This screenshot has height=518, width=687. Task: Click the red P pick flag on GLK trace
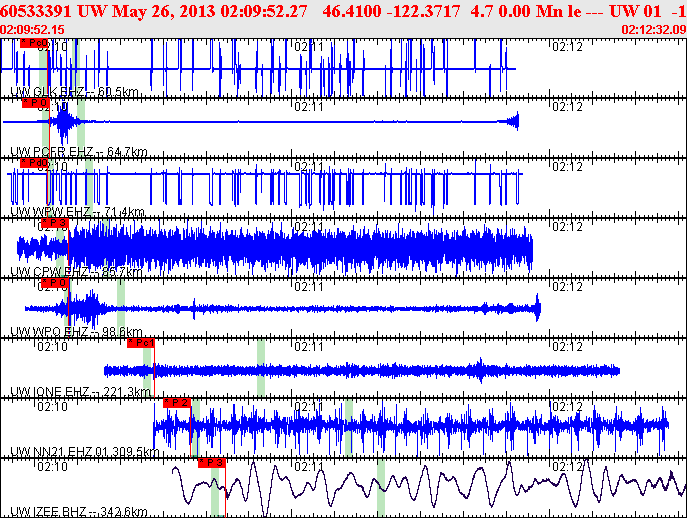(x=33, y=45)
